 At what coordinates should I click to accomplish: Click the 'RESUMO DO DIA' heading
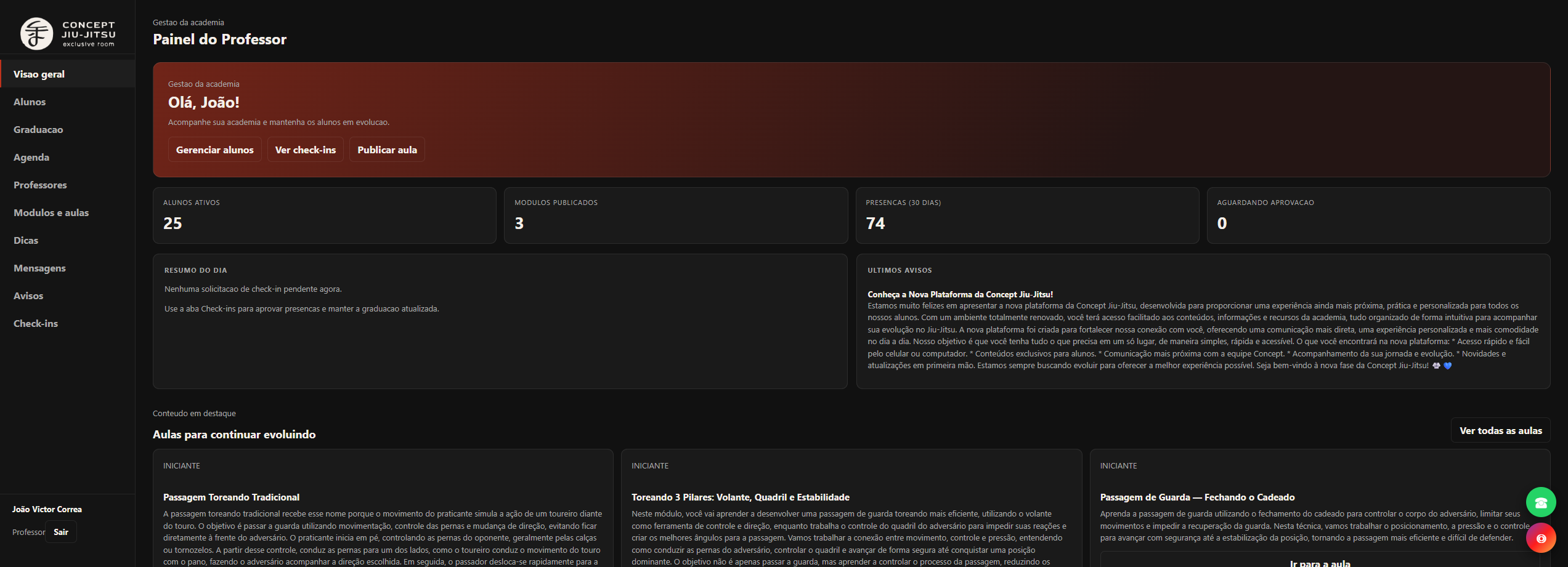click(x=196, y=270)
